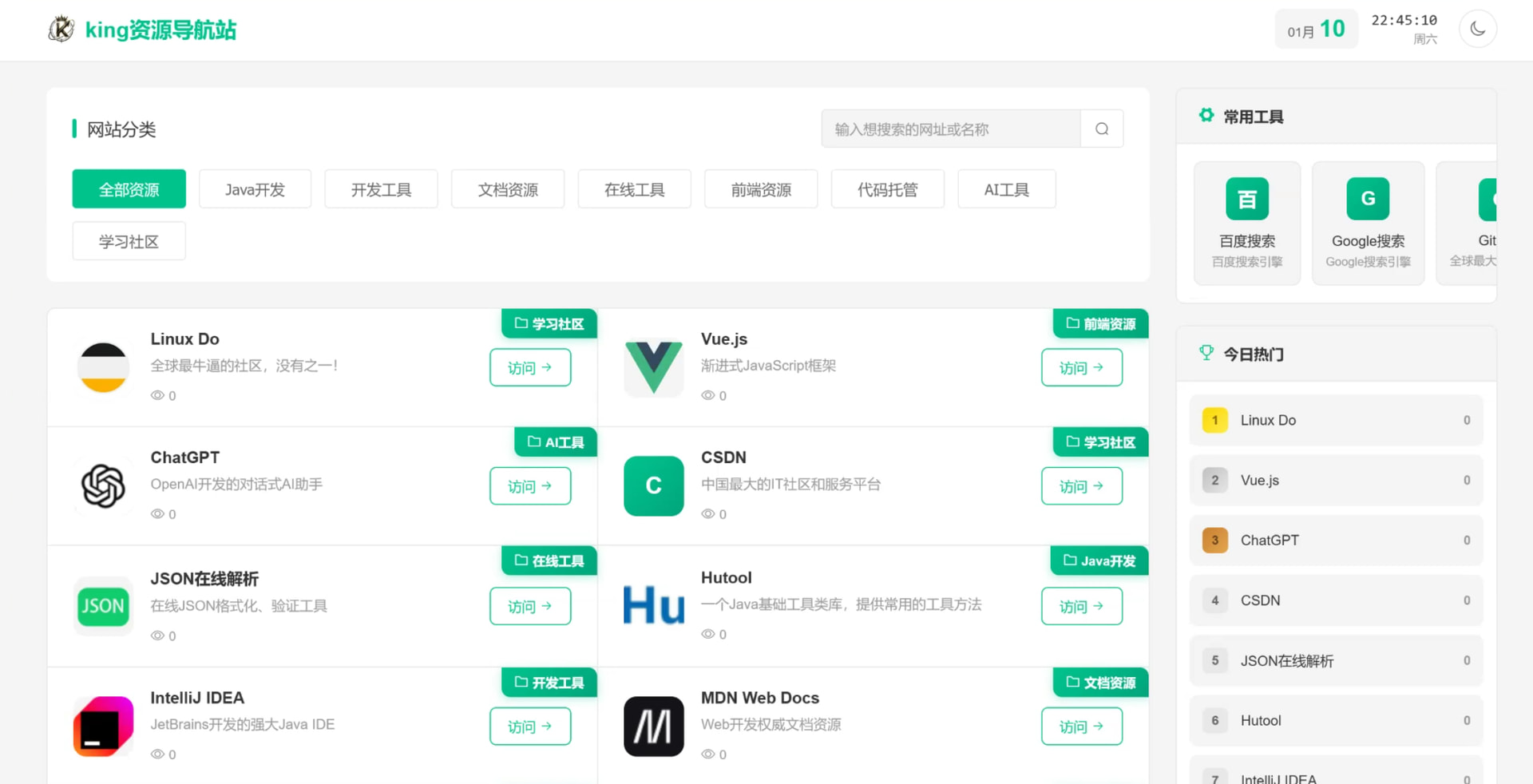Click the king site logo in header
Image resolution: width=1533 pixels, height=784 pixels.
pyautogui.click(x=61, y=30)
